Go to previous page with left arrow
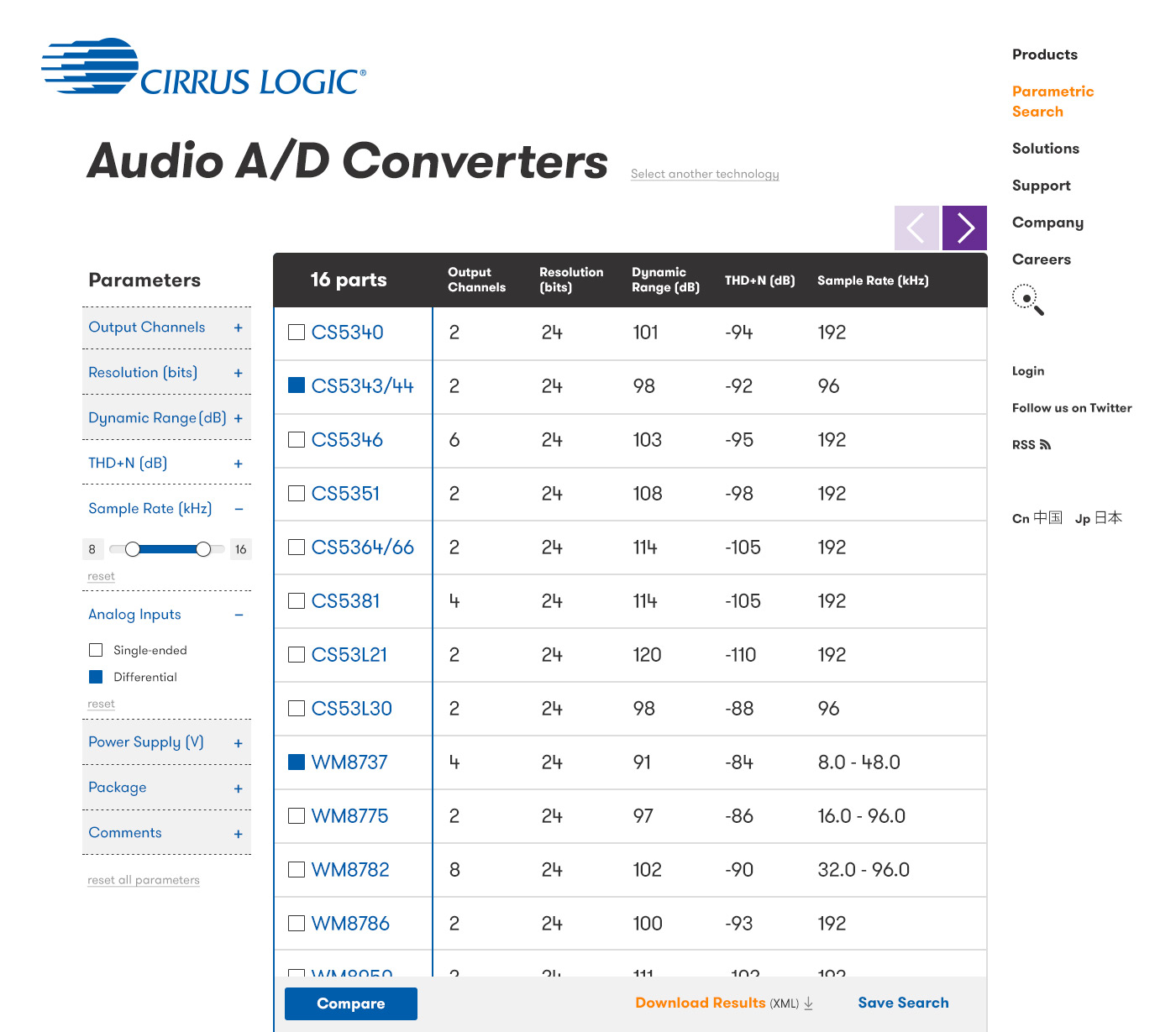 click(916, 228)
